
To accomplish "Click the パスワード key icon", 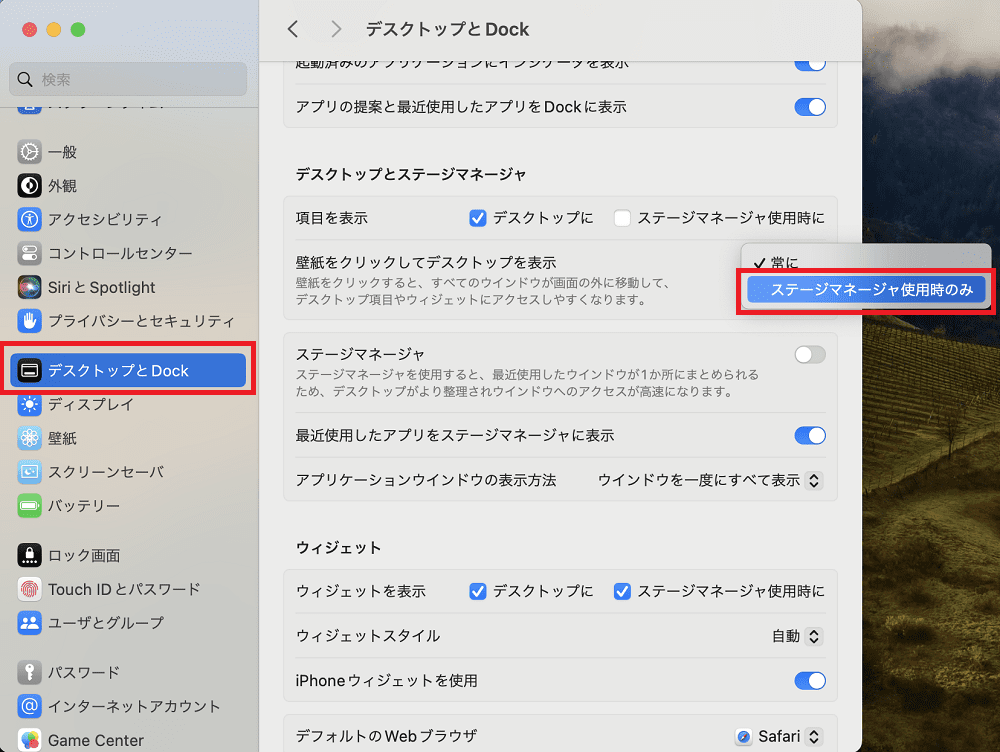I will coord(29,672).
